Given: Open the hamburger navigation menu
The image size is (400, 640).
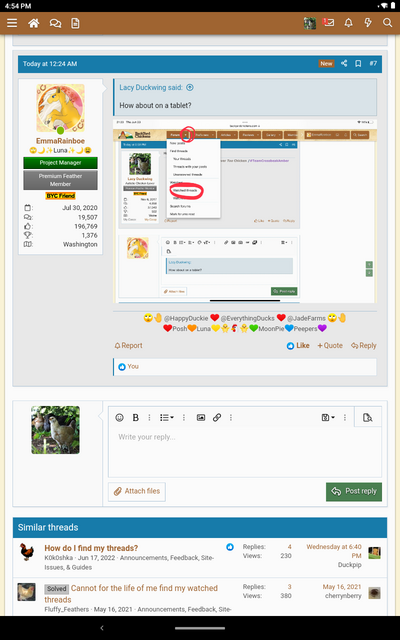Looking at the screenshot, I should (x=12, y=23).
